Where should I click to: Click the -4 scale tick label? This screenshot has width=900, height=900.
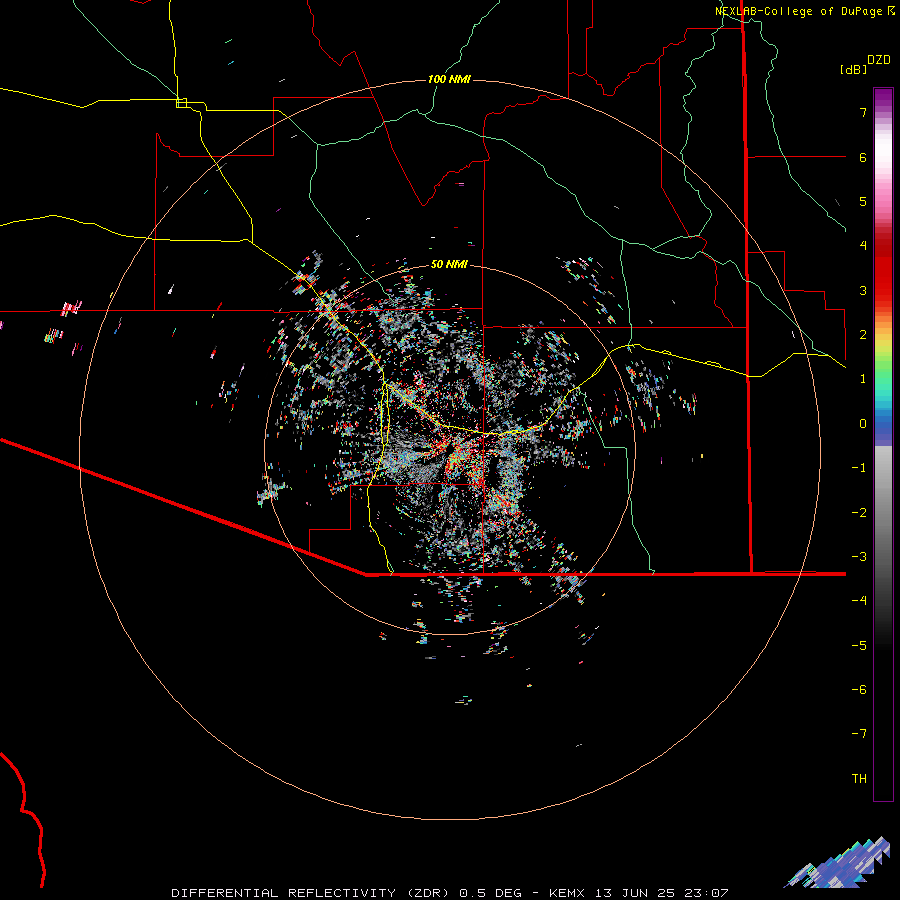(859, 601)
